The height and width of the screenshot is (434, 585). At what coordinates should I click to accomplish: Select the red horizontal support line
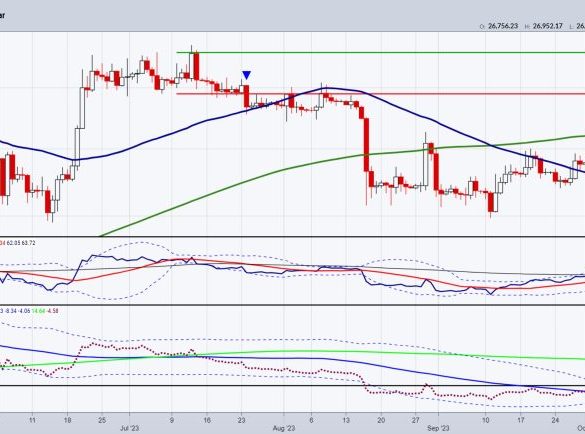coord(381,94)
